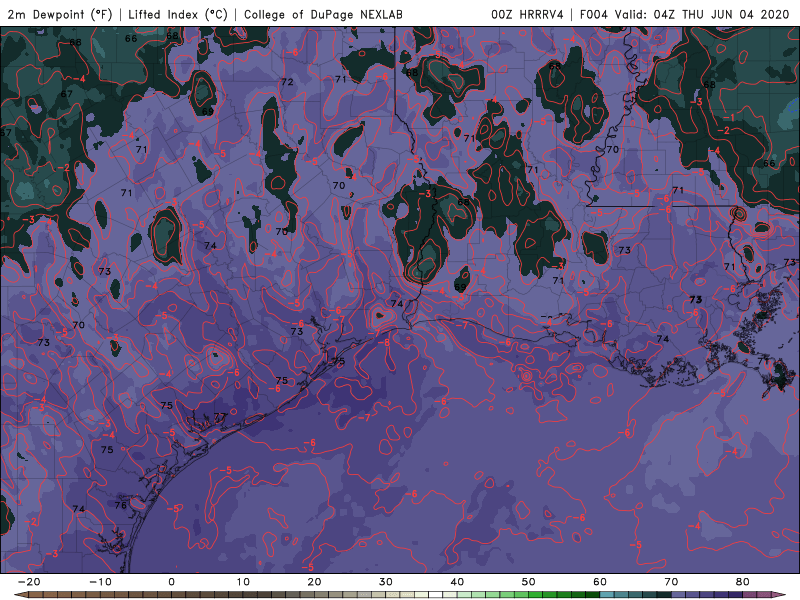Click the left arrow end of the color bar

click(x=21, y=595)
